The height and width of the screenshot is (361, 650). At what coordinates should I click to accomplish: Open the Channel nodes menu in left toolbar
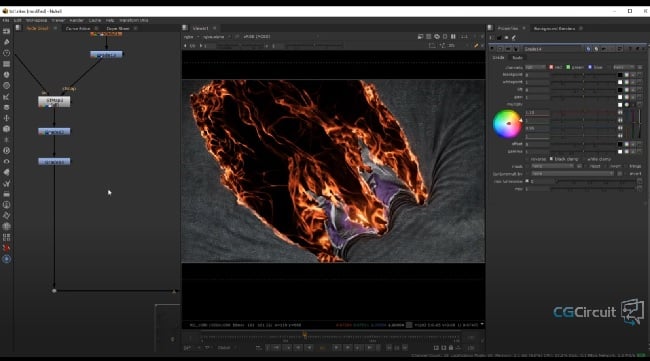(6, 64)
